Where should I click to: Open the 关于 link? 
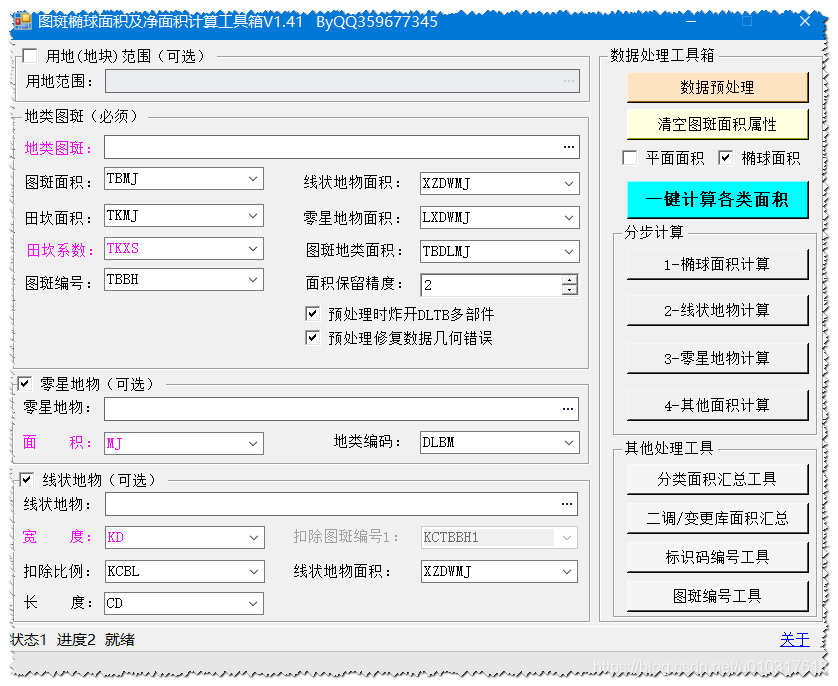[795, 640]
